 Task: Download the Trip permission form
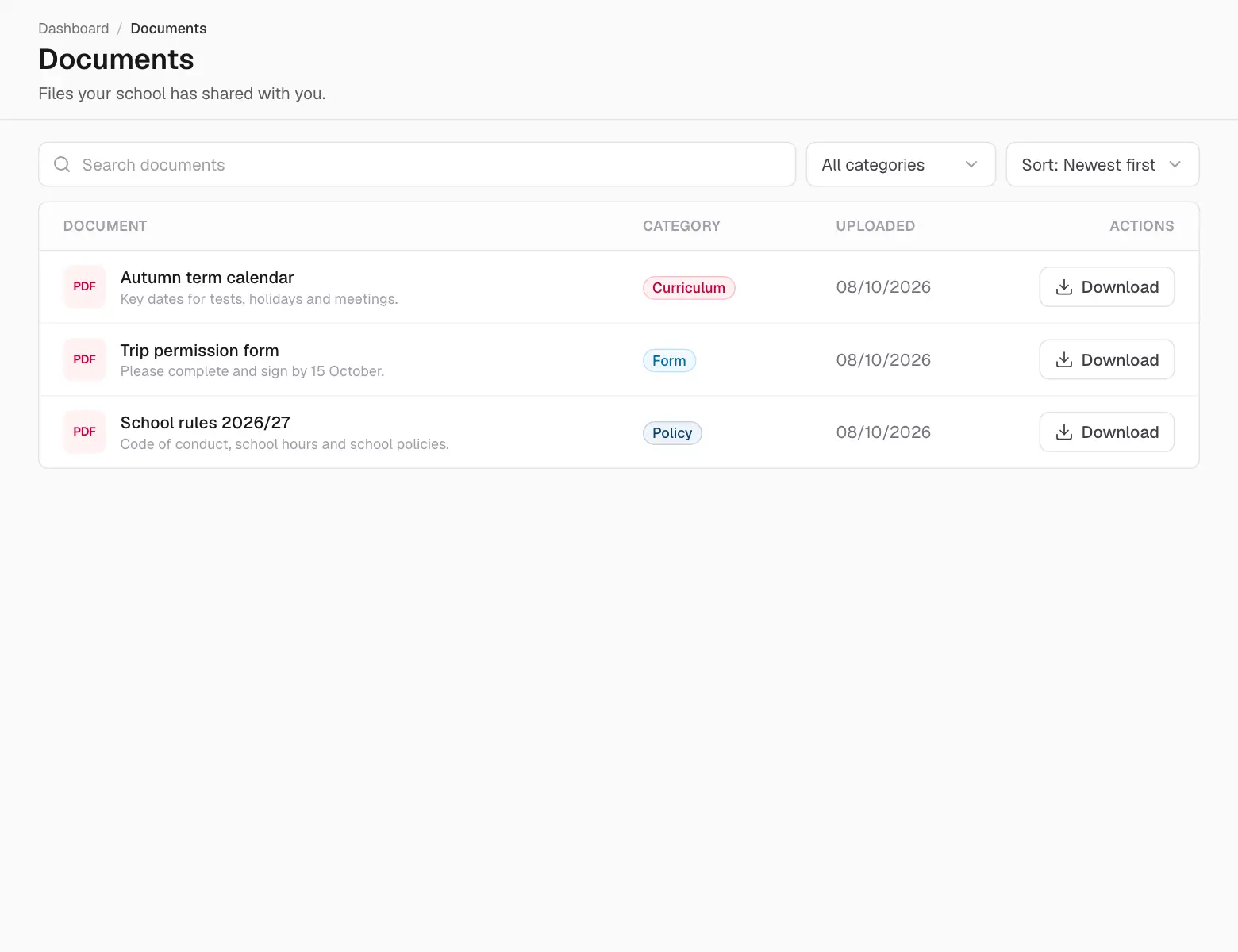coord(1107,359)
